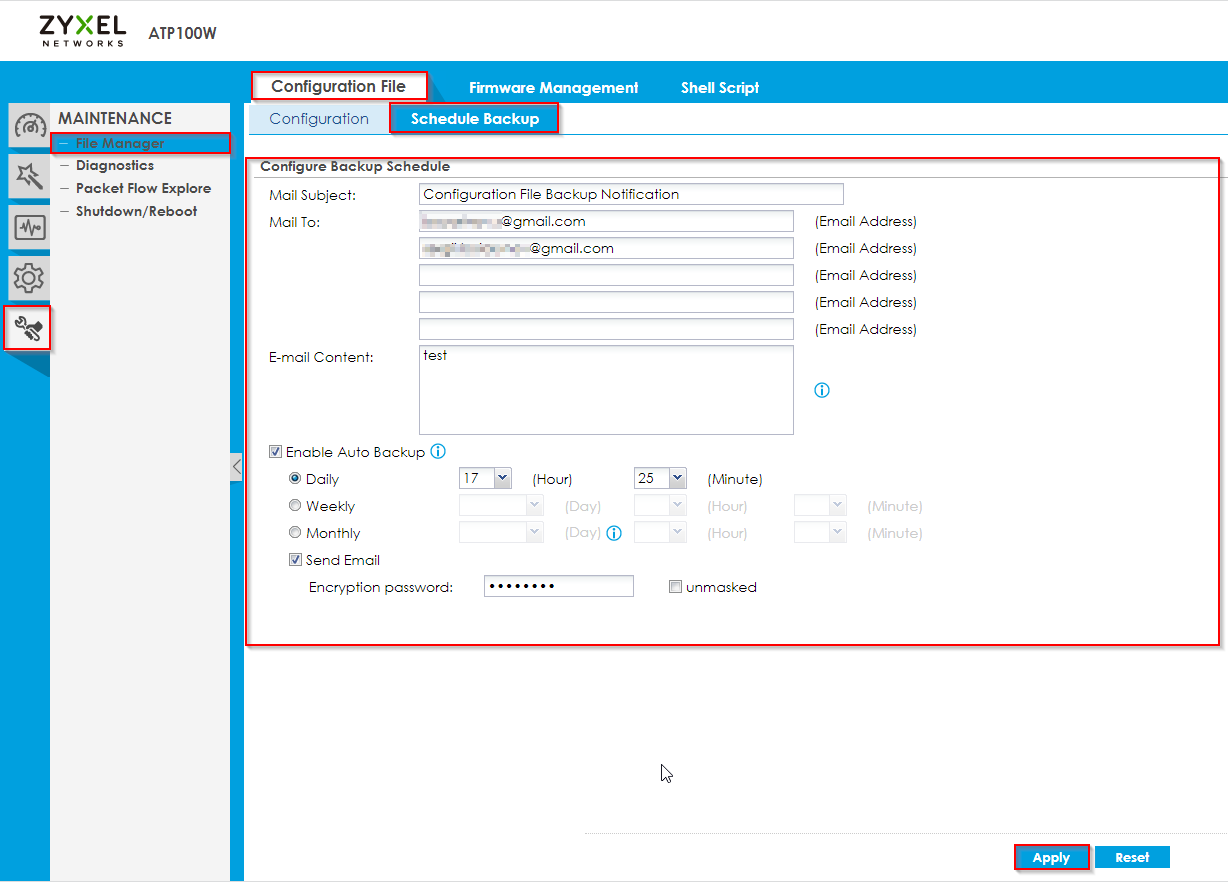Screen dimensions: 1228x883
Task: Open the Dashboard gauge sidebar icon
Action: [29, 126]
